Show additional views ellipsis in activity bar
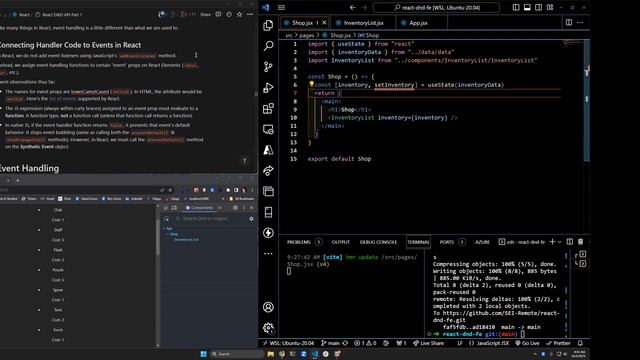 click(x=268, y=253)
